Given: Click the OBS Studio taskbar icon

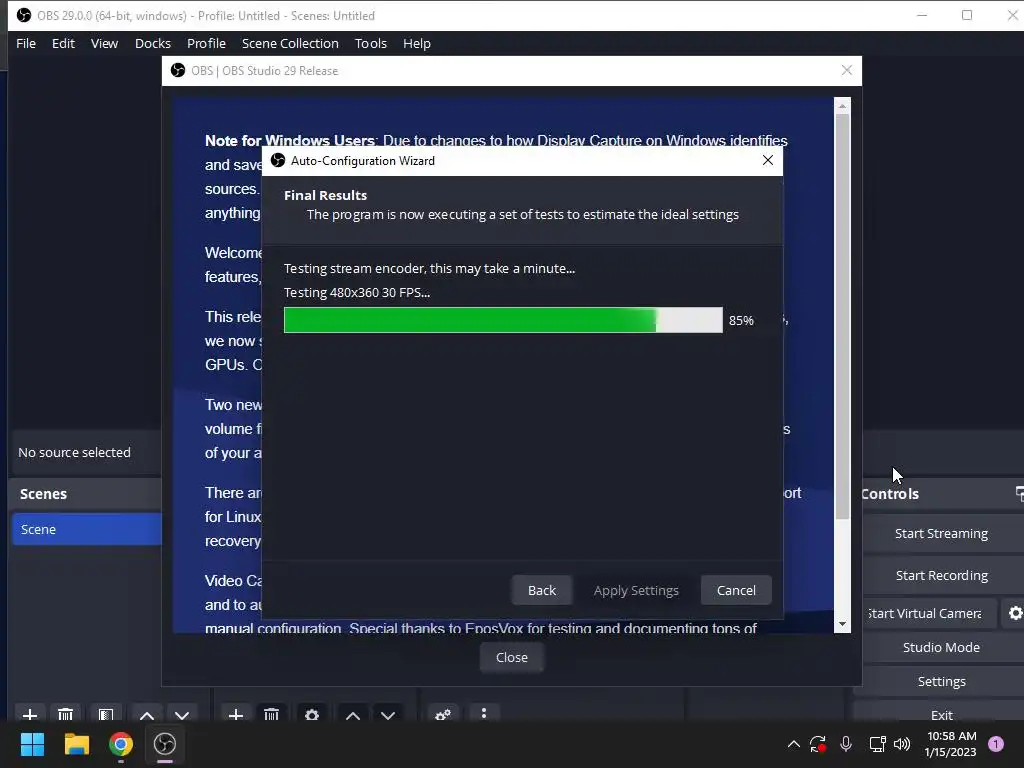Looking at the screenshot, I should point(165,744).
